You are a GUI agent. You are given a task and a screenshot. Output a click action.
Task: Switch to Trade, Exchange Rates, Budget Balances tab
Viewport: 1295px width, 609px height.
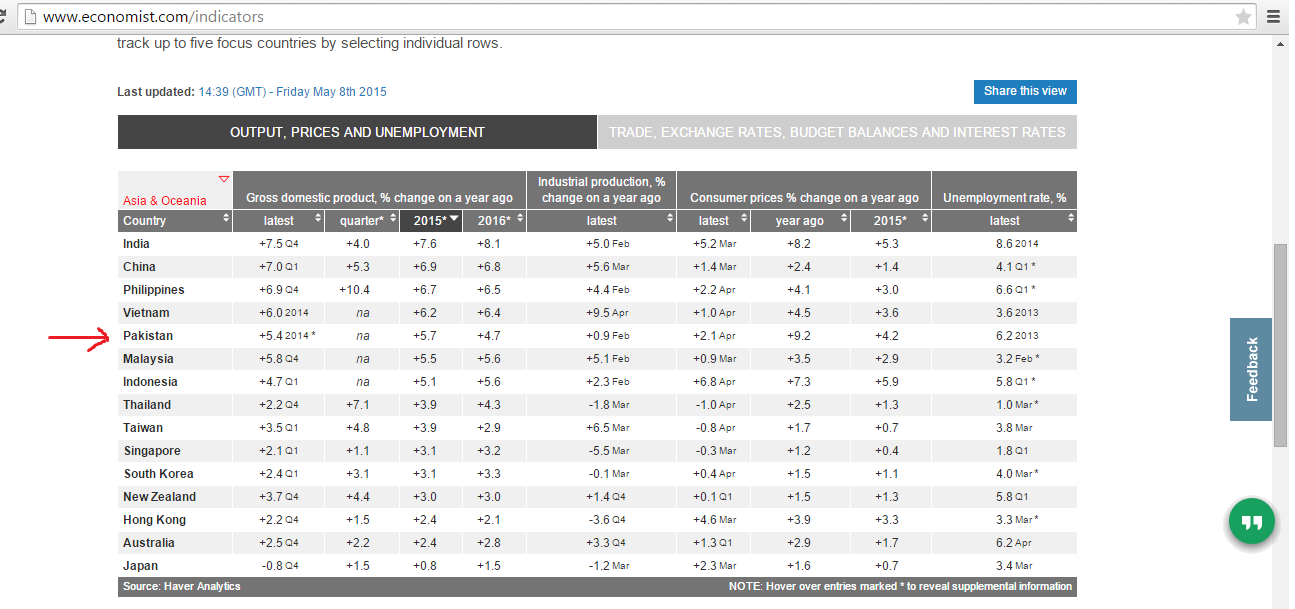(837, 132)
